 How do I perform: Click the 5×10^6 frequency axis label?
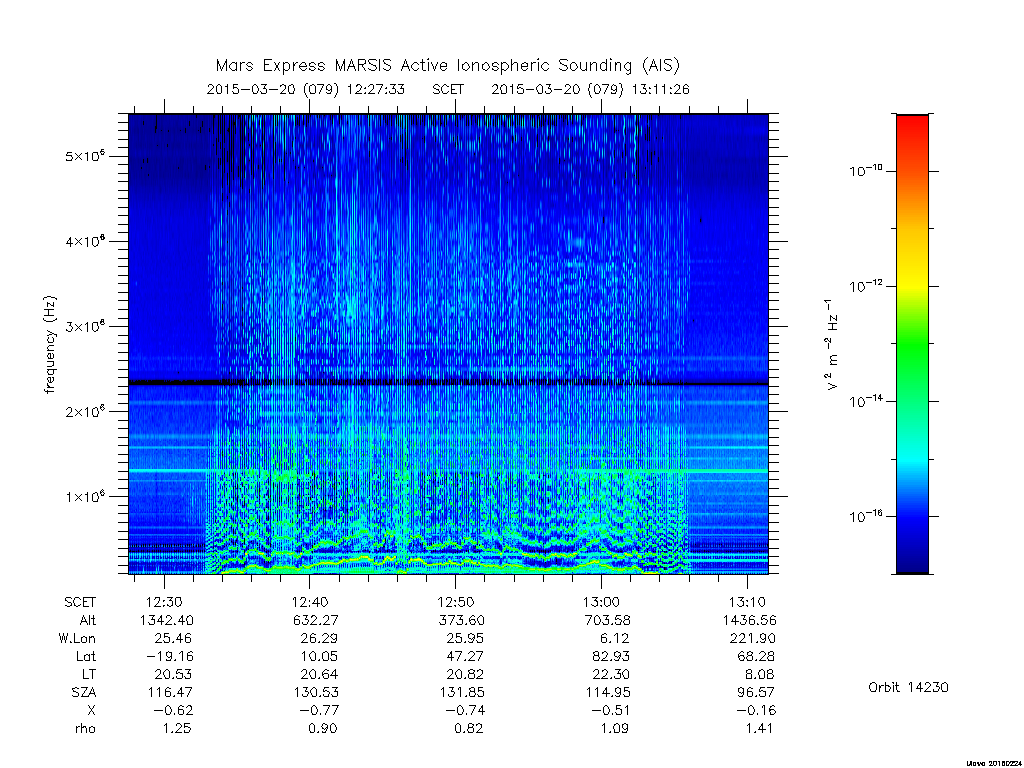85,156
